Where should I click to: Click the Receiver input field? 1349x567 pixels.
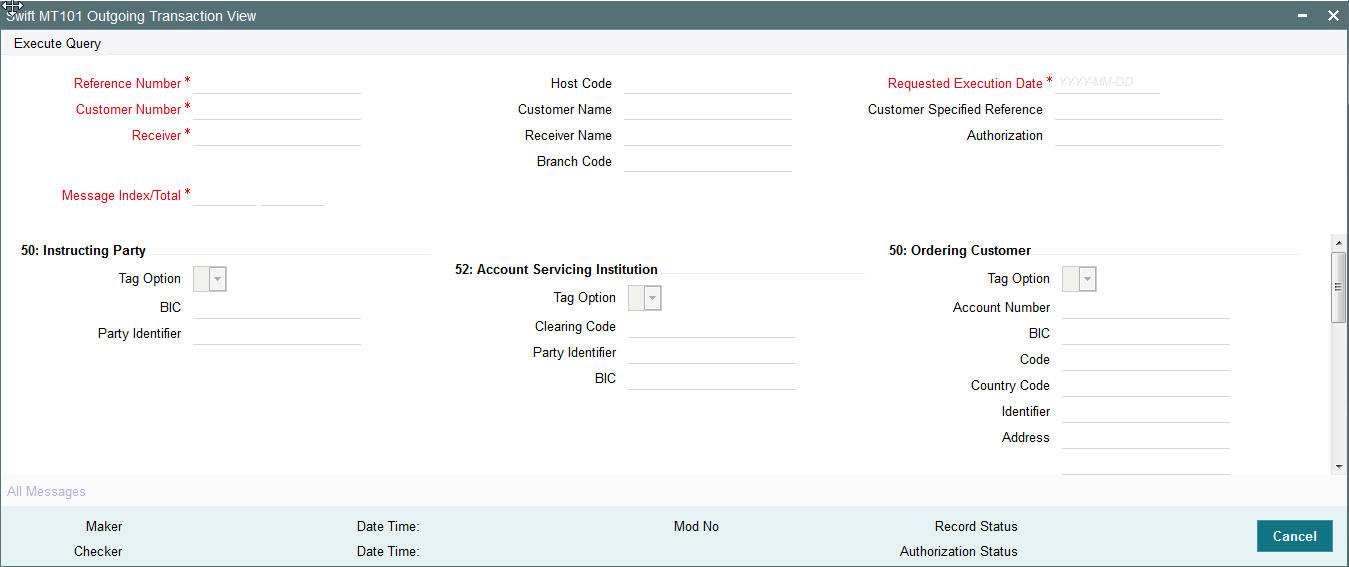coord(277,135)
